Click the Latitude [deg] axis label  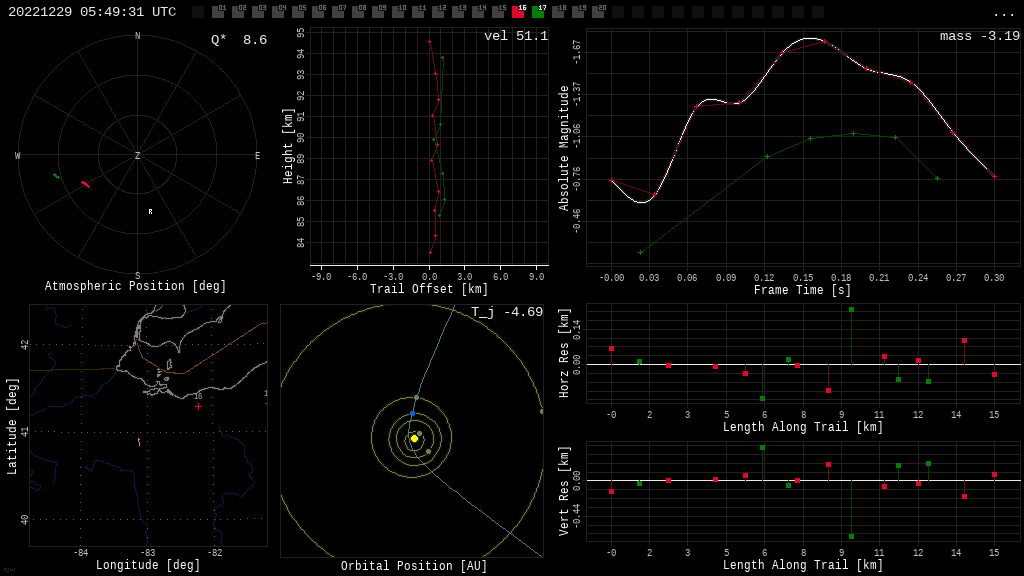tap(12, 426)
